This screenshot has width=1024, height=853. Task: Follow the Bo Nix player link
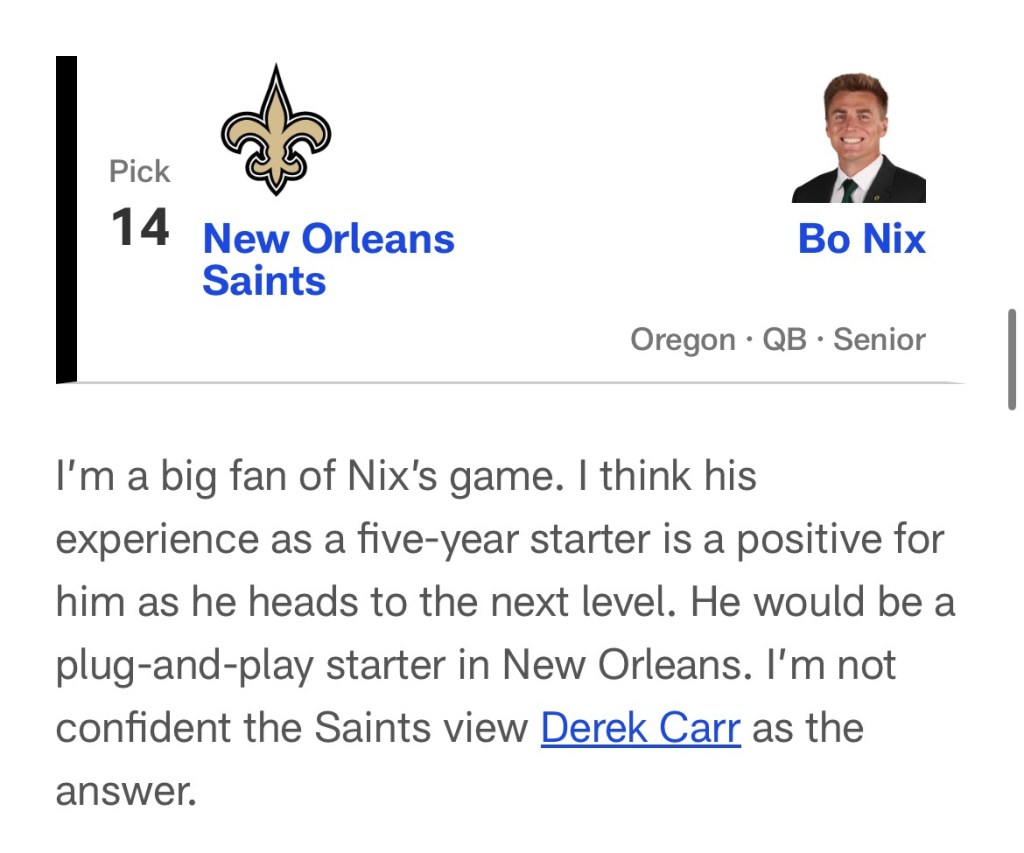coord(861,239)
